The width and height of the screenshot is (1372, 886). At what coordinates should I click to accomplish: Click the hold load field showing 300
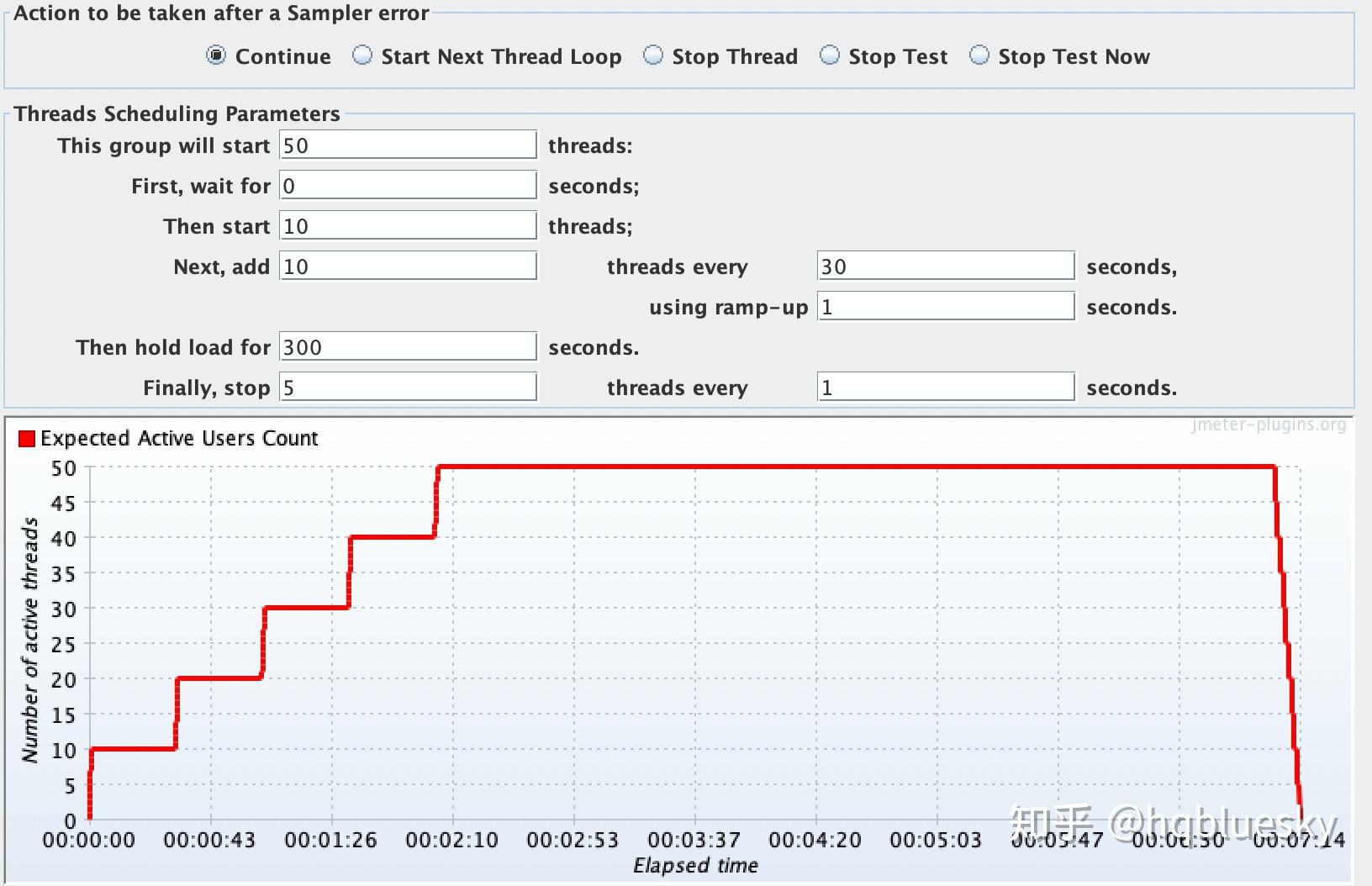pyautogui.click(x=407, y=346)
